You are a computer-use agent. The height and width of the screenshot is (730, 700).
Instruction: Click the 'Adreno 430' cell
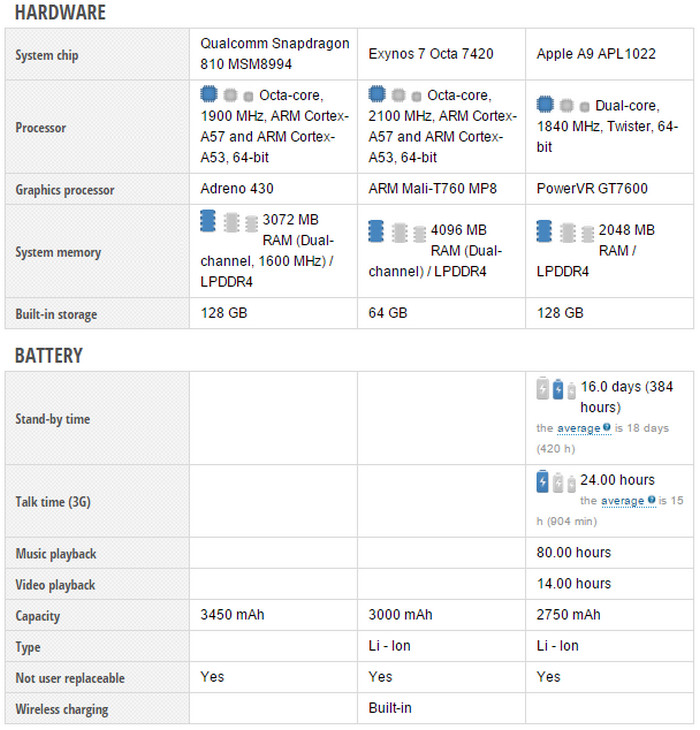pyautogui.click(x=237, y=189)
